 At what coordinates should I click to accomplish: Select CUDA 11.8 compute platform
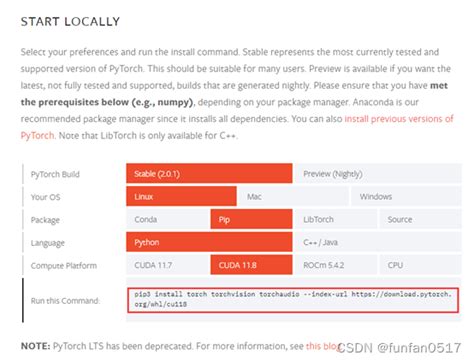251,265
